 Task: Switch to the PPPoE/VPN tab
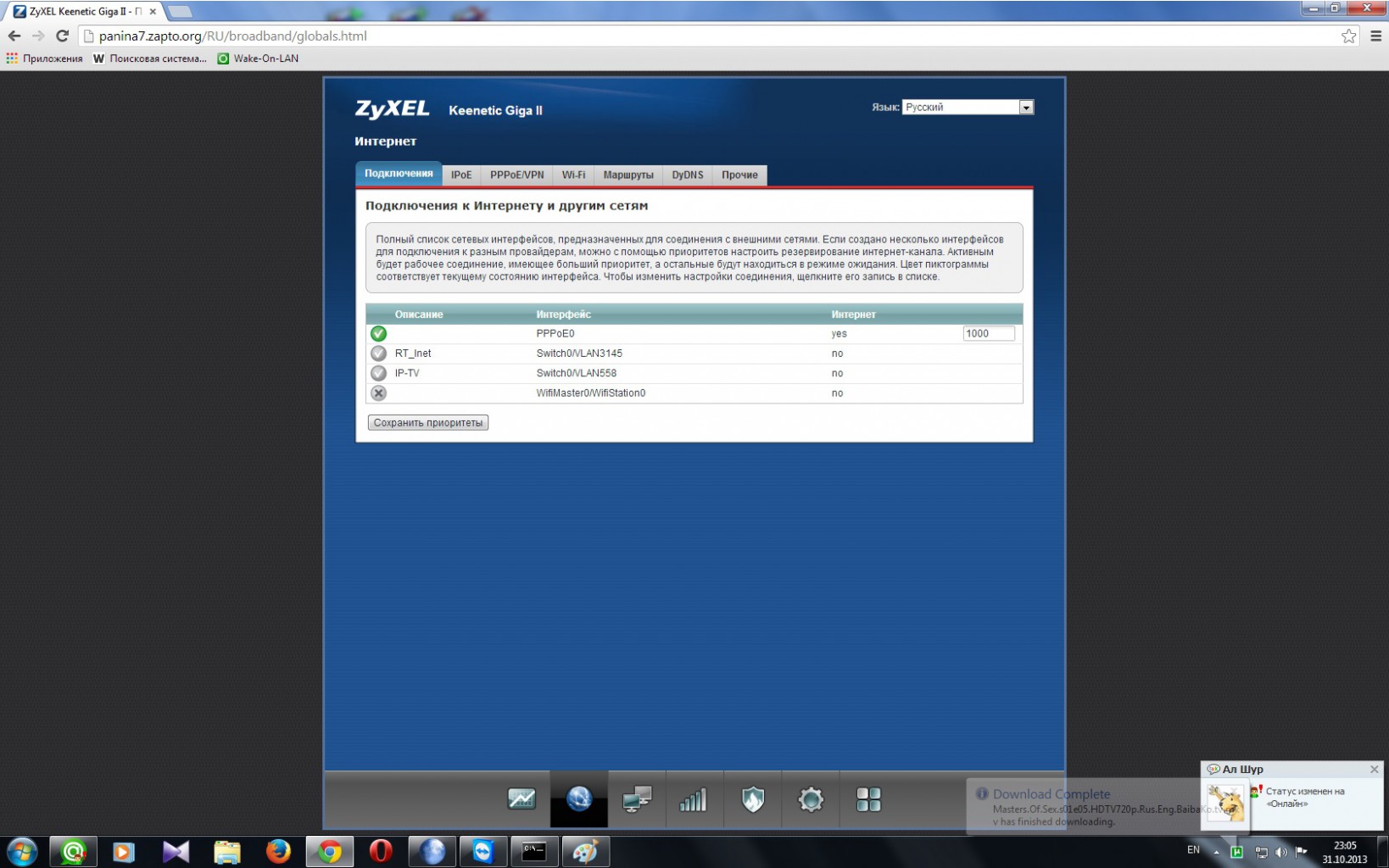(x=516, y=175)
